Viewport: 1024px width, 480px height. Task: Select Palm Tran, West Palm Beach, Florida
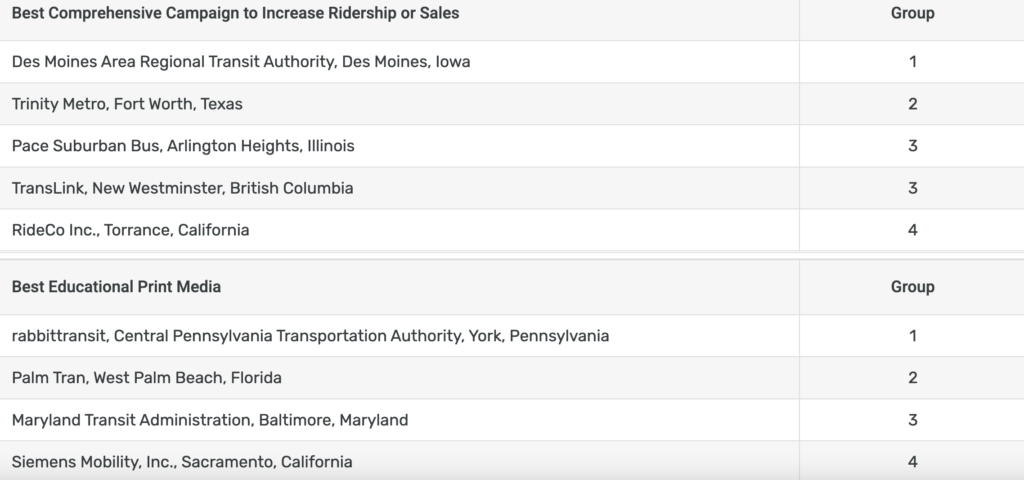point(147,378)
